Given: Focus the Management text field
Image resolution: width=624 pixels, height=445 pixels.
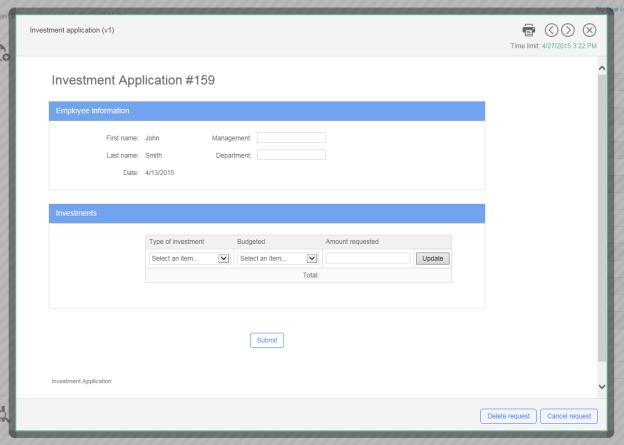Looking at the screenshot, I should coord(291,138).
